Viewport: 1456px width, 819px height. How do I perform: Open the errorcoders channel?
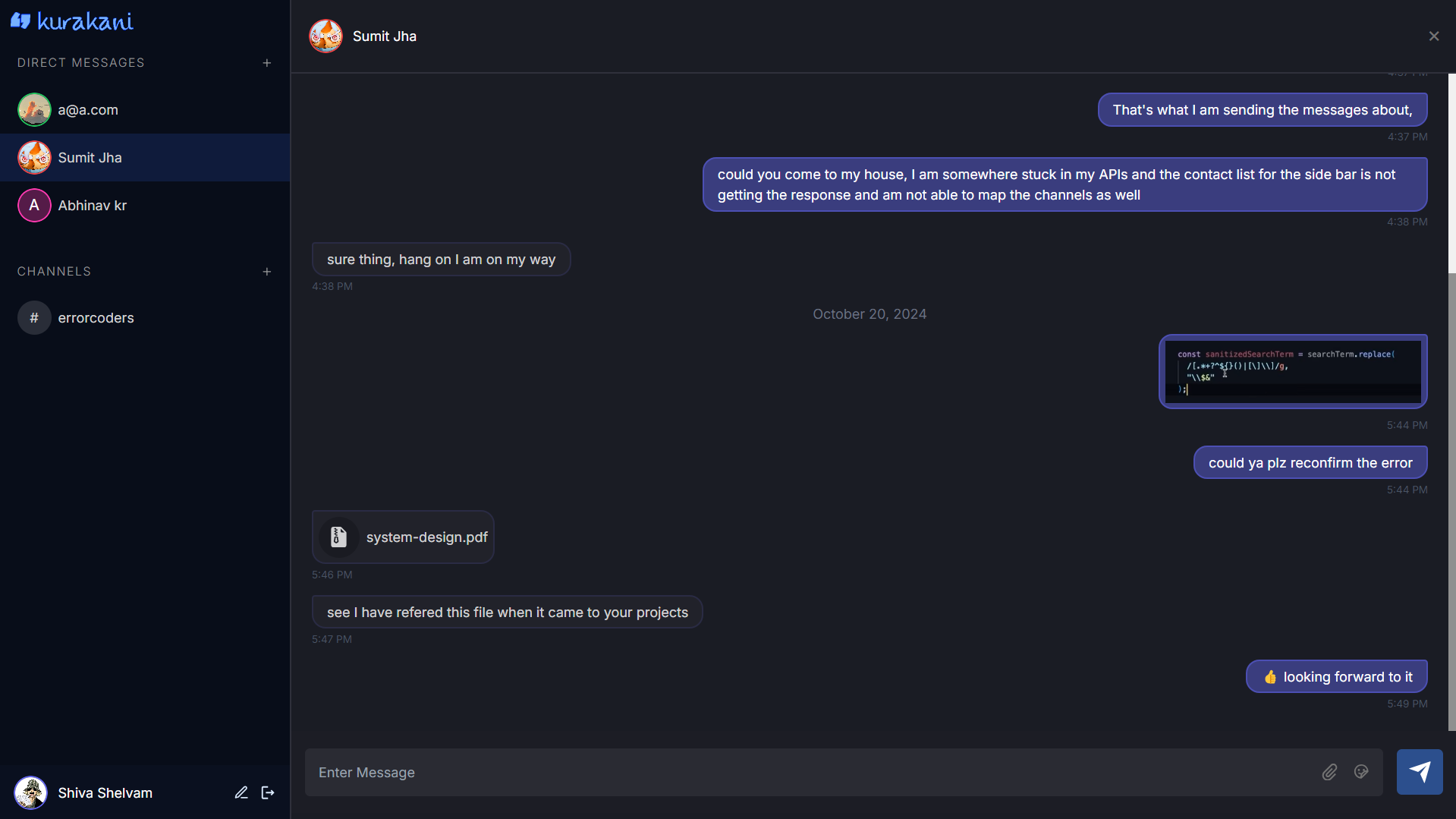click(96, 318)
